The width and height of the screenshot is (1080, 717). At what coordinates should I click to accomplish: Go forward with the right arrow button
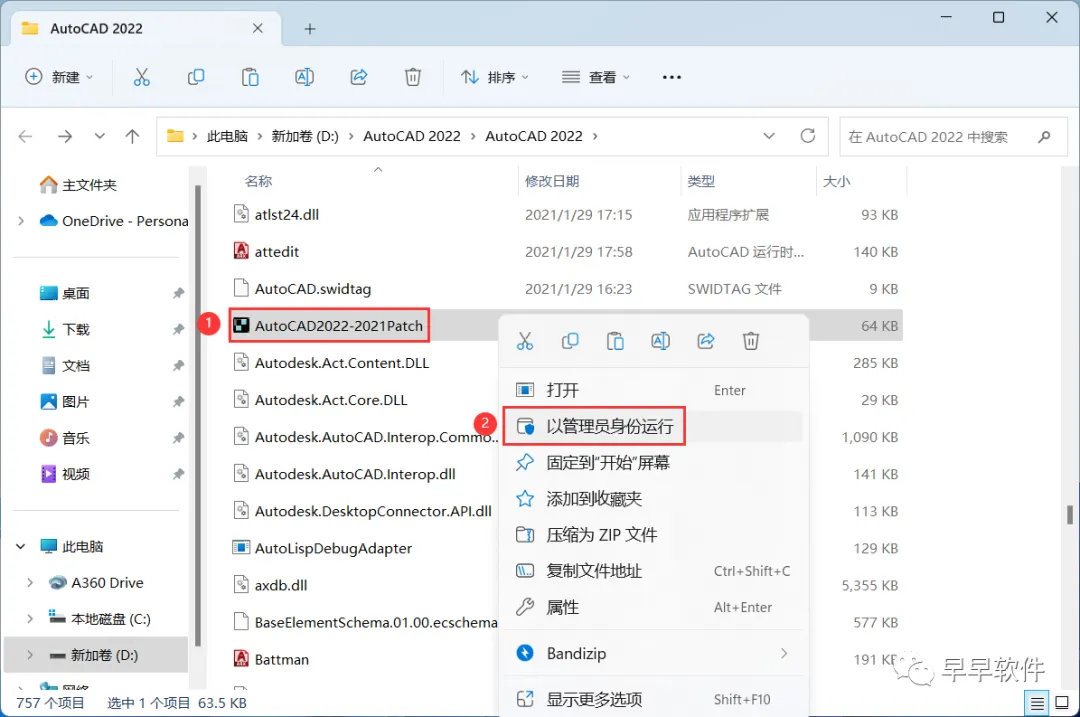tap(65, 136)
